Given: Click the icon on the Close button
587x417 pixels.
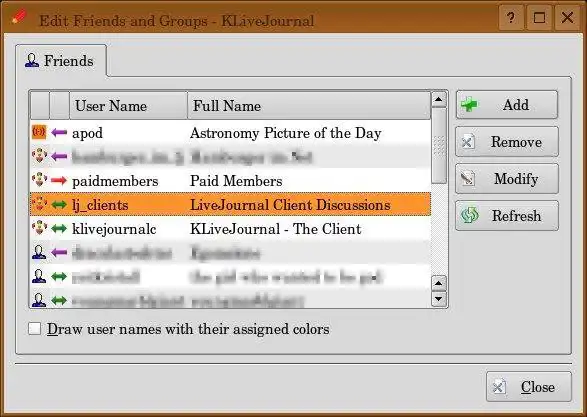Looking at the screenshot, I should pos(499,387).
